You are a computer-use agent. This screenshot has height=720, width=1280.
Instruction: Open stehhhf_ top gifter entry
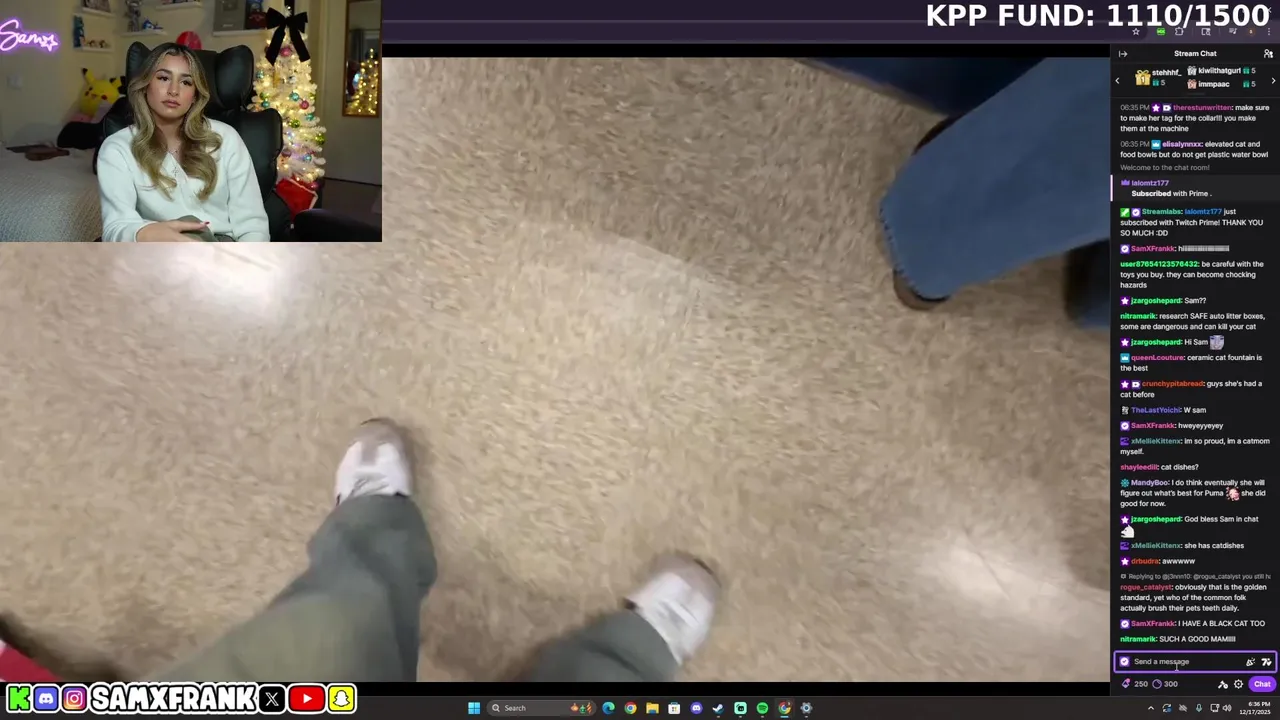1158,78
